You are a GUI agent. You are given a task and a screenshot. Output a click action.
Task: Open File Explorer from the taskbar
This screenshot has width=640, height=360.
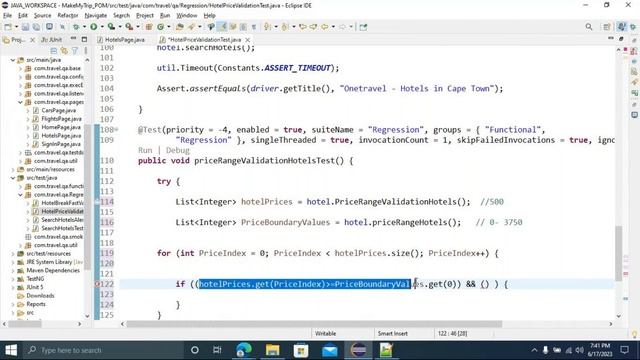pyautogui.click(x=272, y=350)
